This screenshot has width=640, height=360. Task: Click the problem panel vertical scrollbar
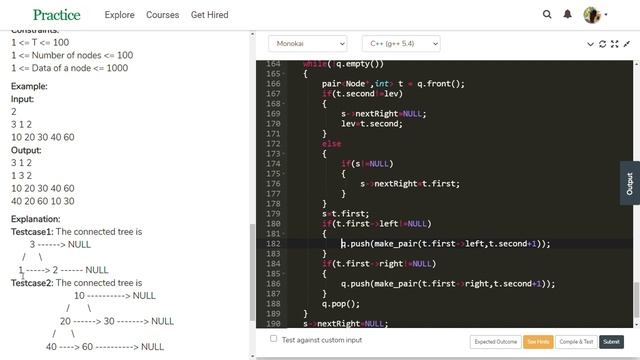click(x=252, y=271)
